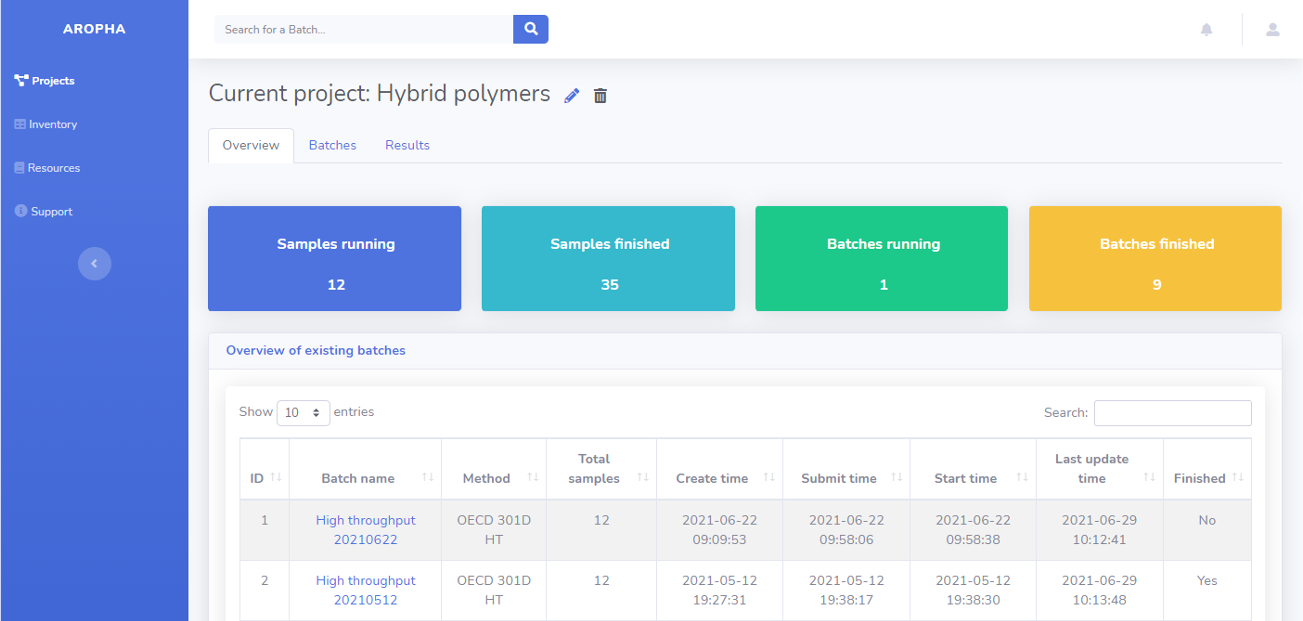Open the user profile icon
1303x621 pixels.
click(x=1272, y=30)
